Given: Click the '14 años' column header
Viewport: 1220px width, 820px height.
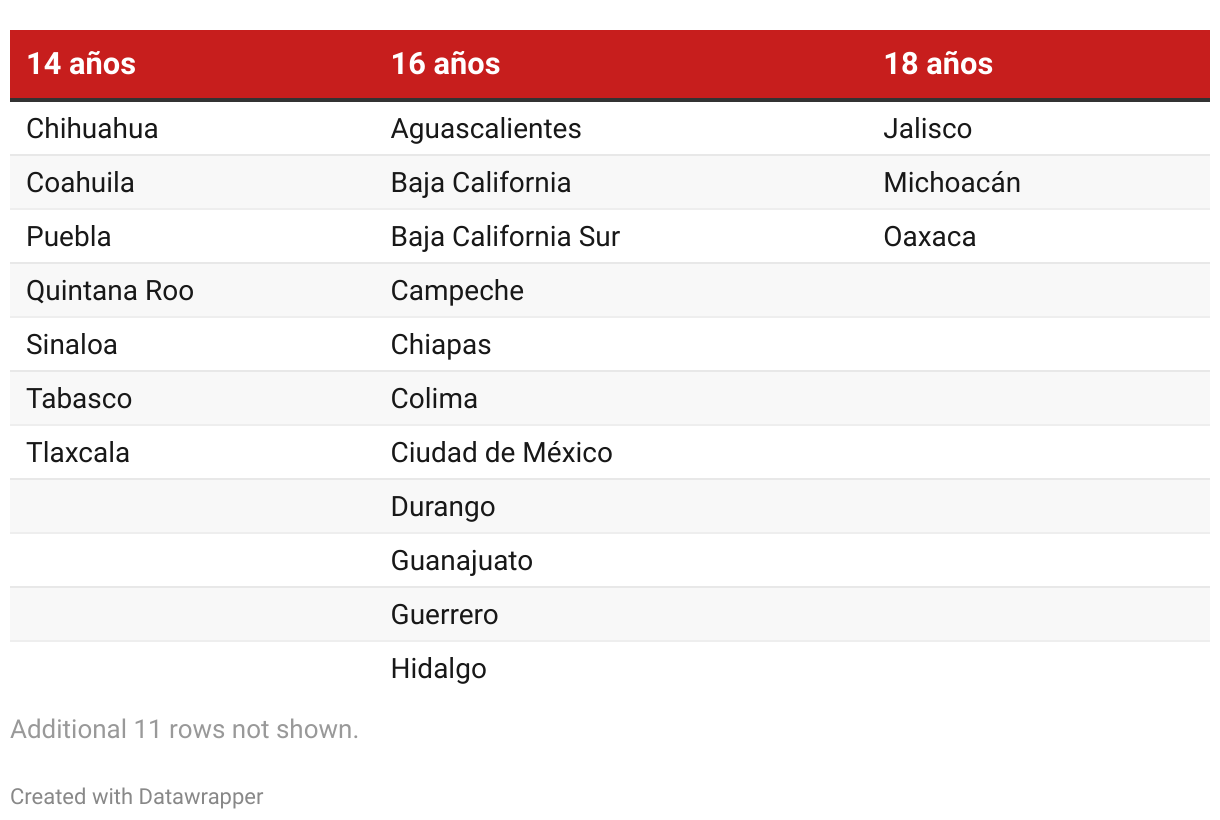Looking at the screenshot, I should click(x=81, y=64).
